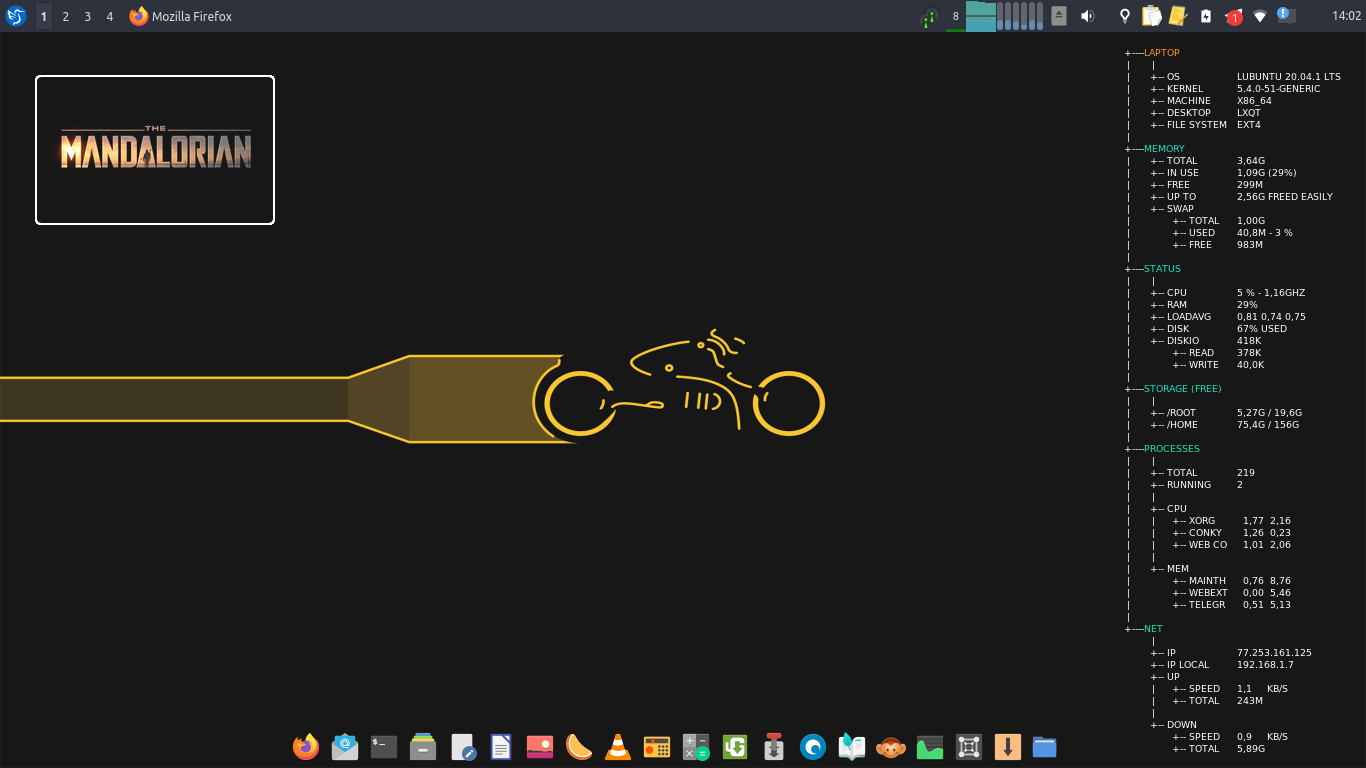This screenshot has width=1366, height=768.
Task: Open the notification icon with blue exclamation
Action: pos(1286,15)
